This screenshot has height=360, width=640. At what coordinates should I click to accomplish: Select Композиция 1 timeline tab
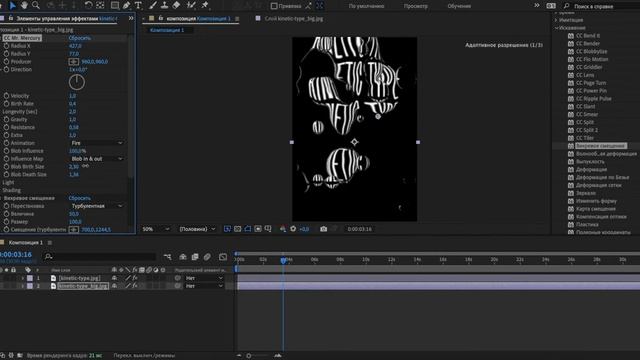tap(25, 242)
